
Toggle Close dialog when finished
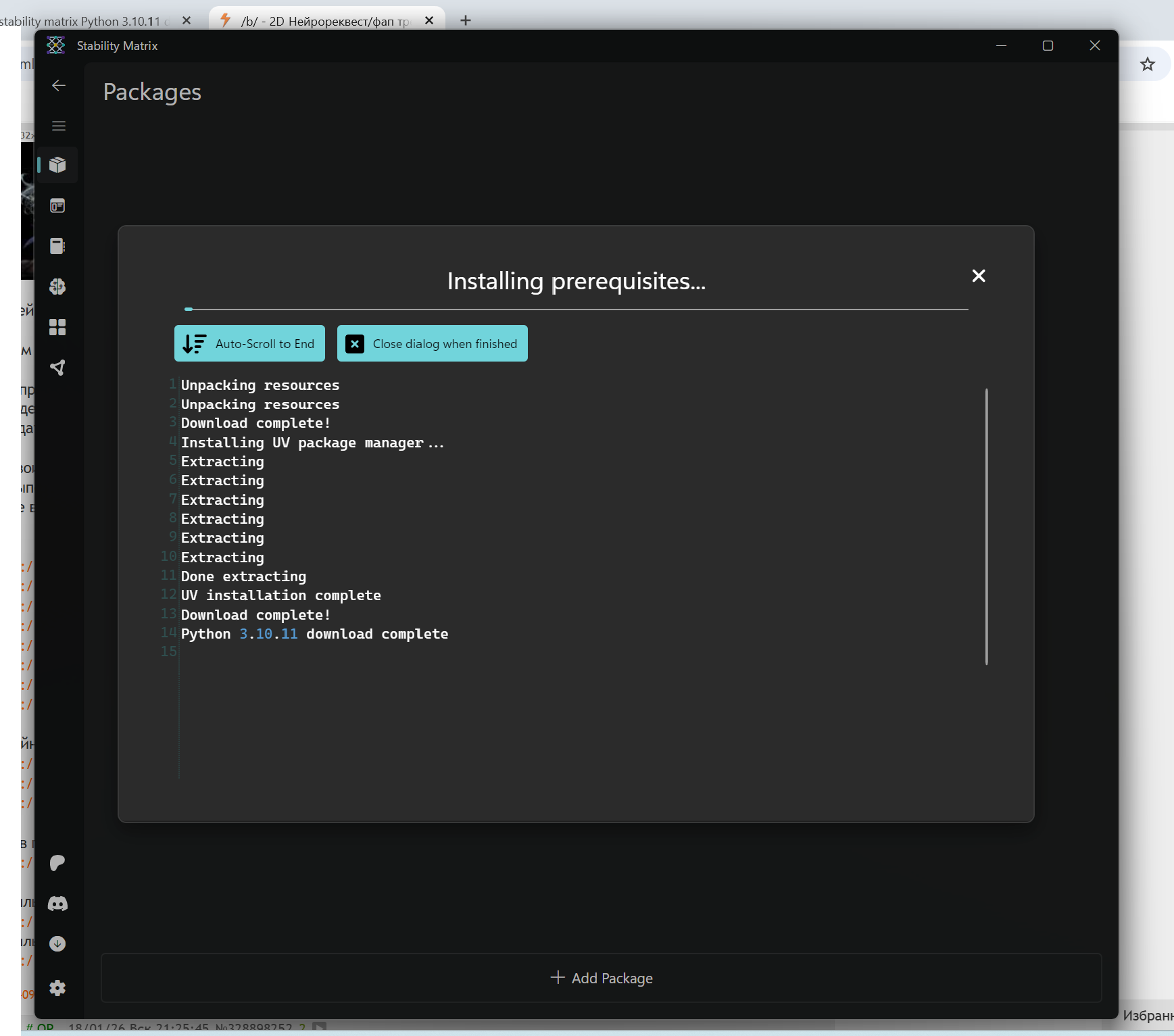433,343
